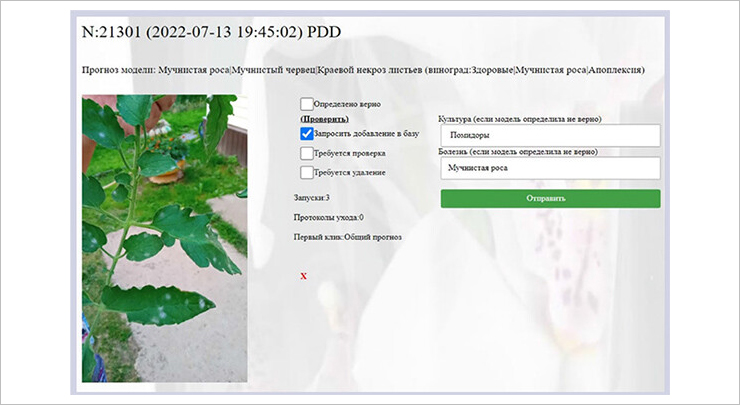
Task: Click the red X icon
Action: (304, 274)
